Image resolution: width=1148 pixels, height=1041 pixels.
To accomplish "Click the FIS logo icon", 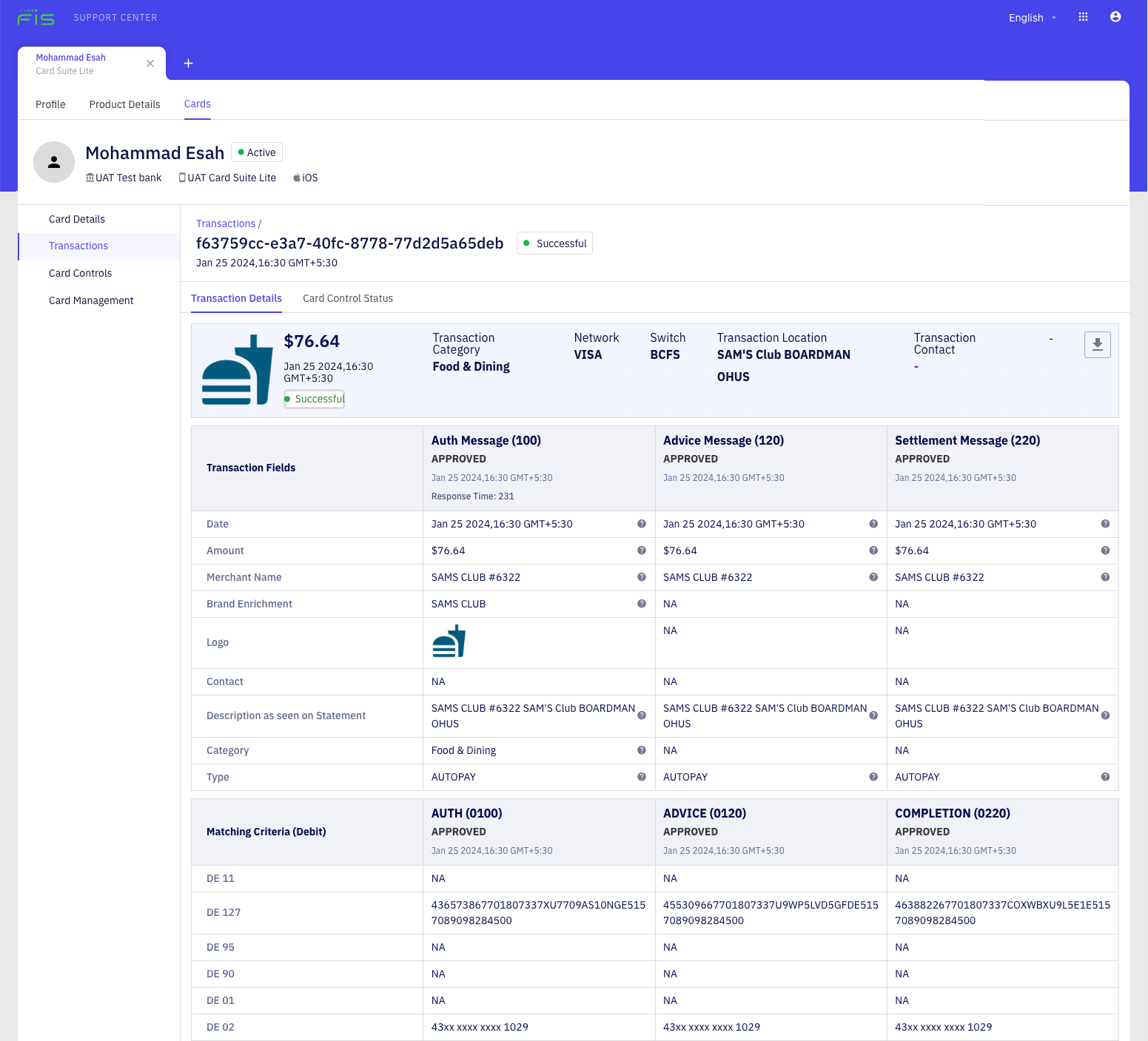I will 36,17.
